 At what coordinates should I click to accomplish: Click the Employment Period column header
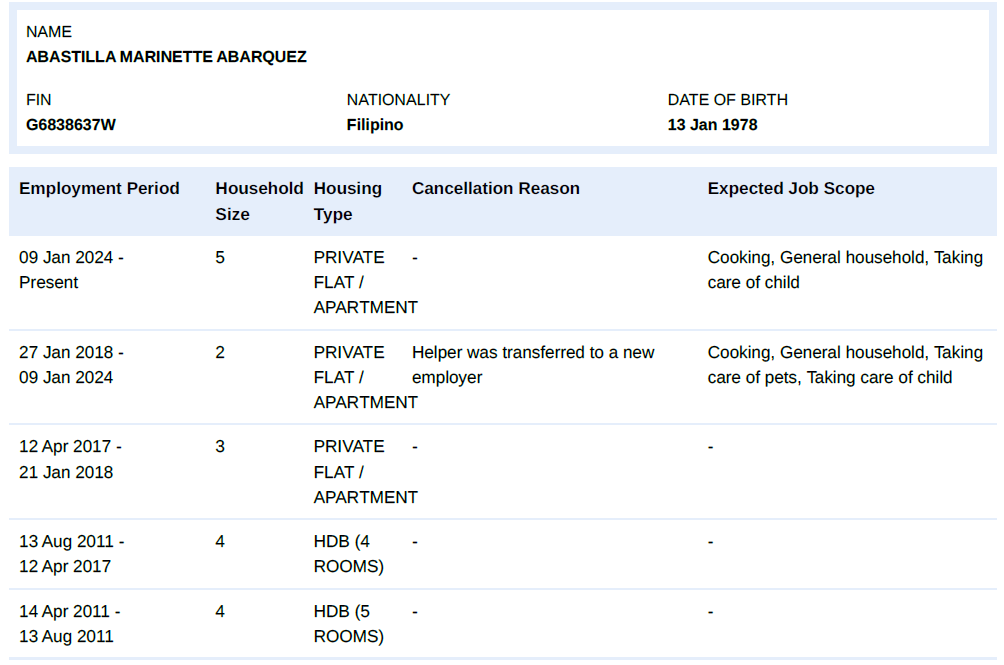(x=99, y=188)
